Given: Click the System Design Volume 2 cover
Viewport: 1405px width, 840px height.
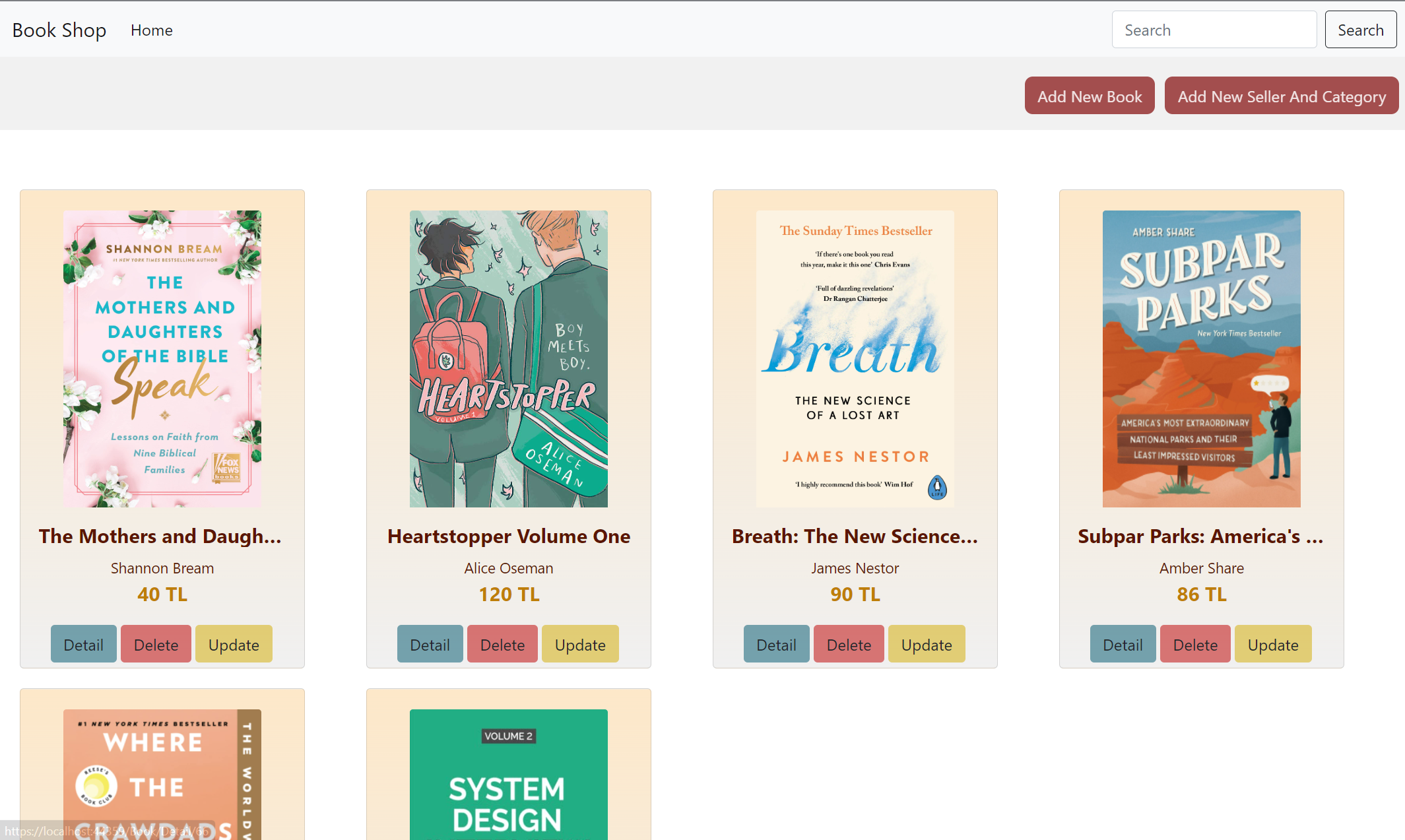Looking at the screenshot, I should click(x=508, y=773).
